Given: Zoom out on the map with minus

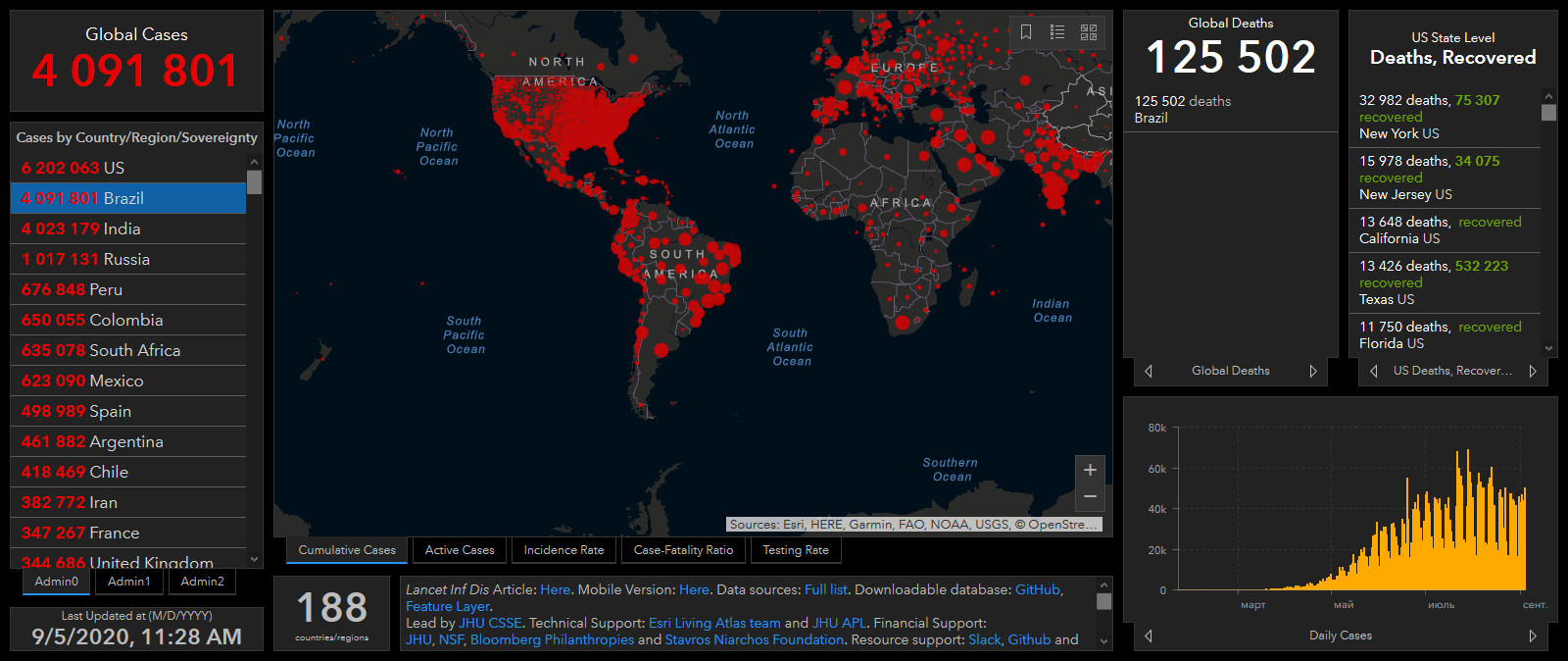Looking at the screenshot, I should 1090,497.
